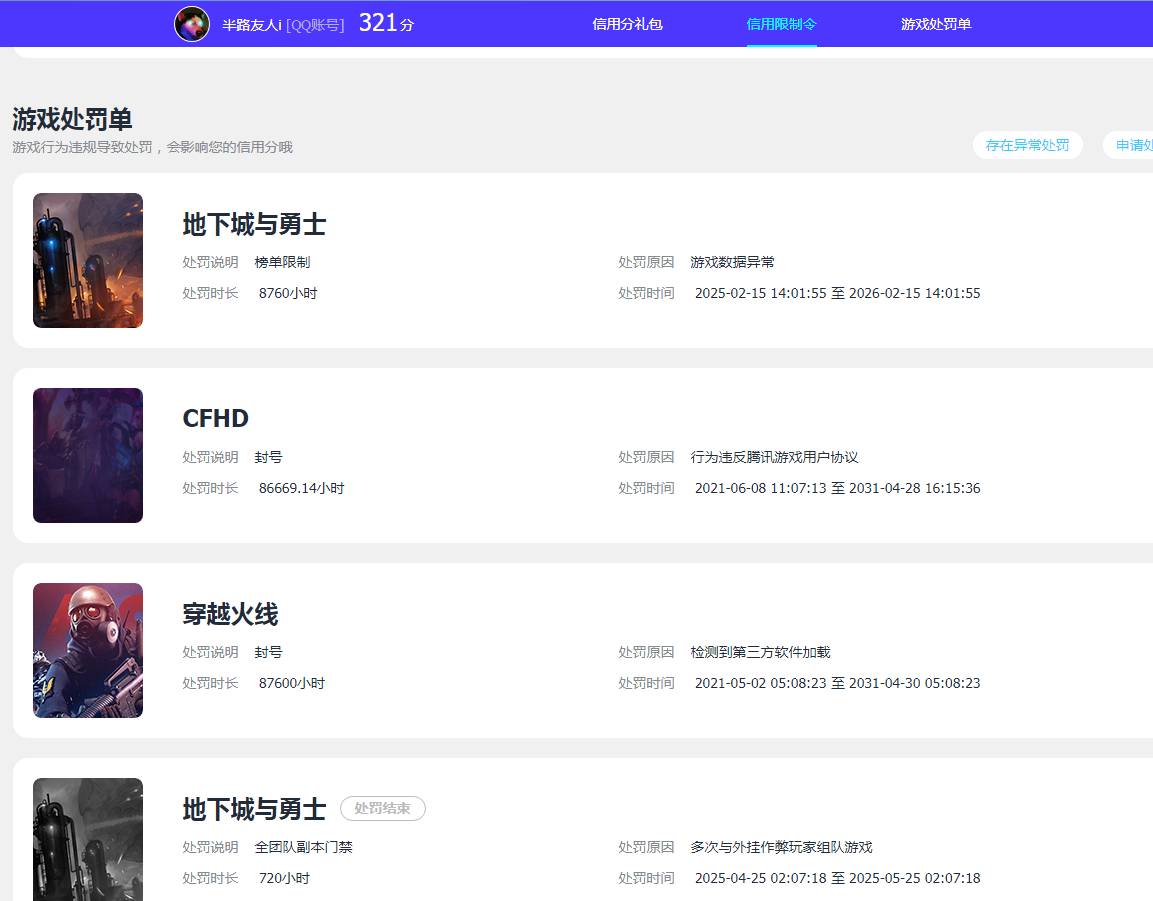The height and width of the screenshot is (901, 1153).
Task: Open the 游戏处罚单 tab
Action: [935, 24]
